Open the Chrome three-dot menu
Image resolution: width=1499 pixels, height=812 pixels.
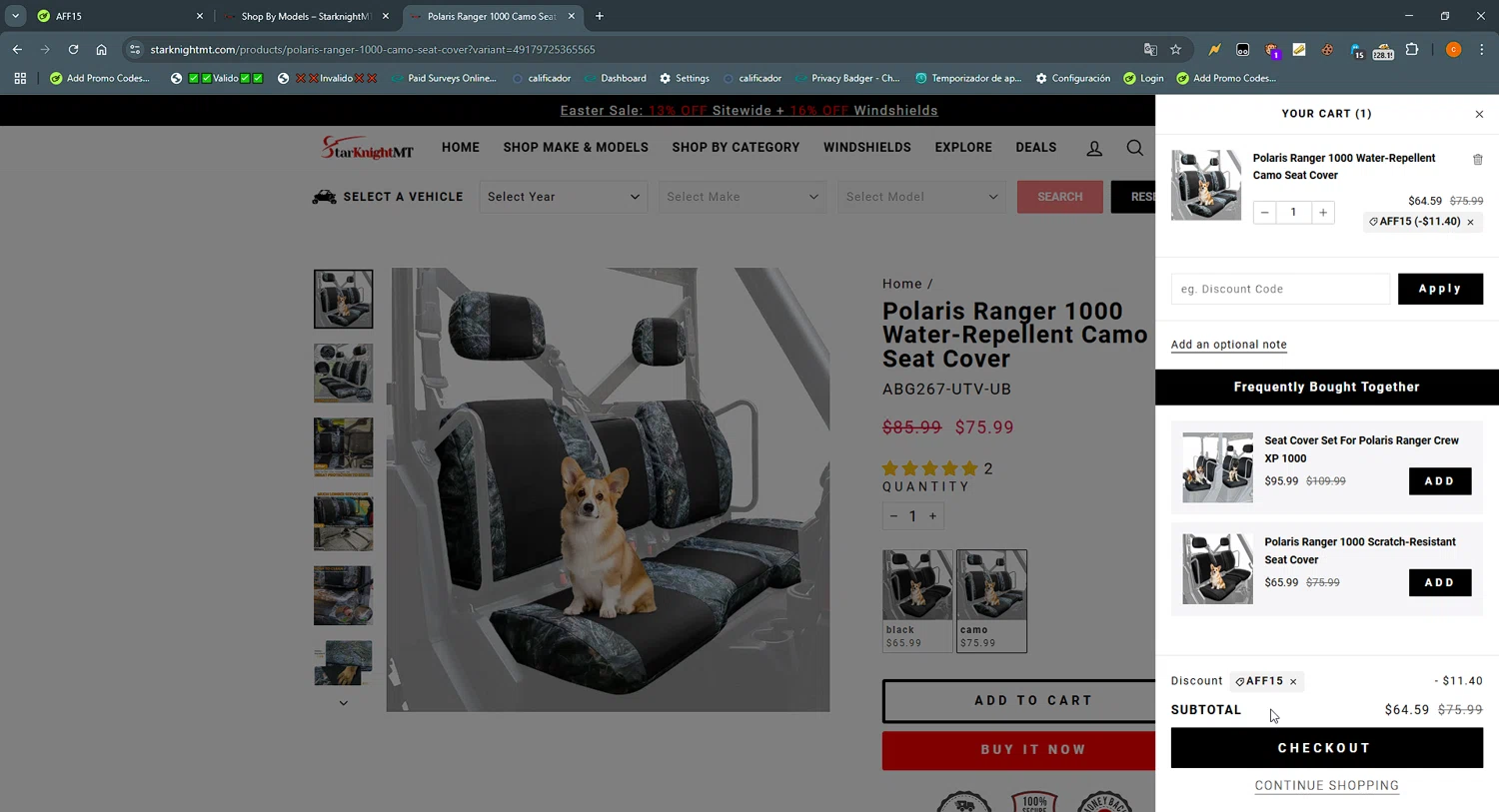[x=1481, y=50]
